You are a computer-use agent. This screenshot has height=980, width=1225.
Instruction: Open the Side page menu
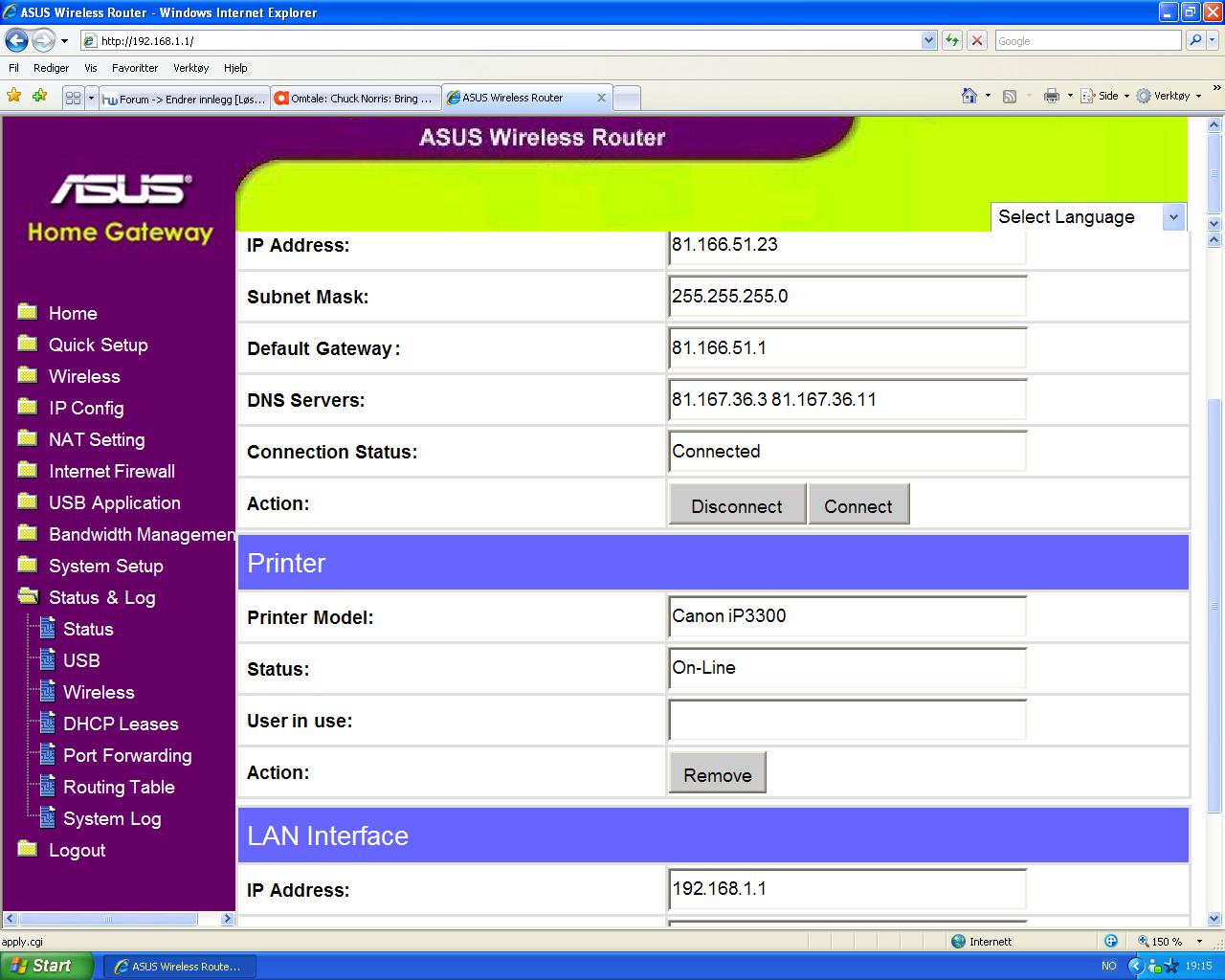coord(1104,96)
